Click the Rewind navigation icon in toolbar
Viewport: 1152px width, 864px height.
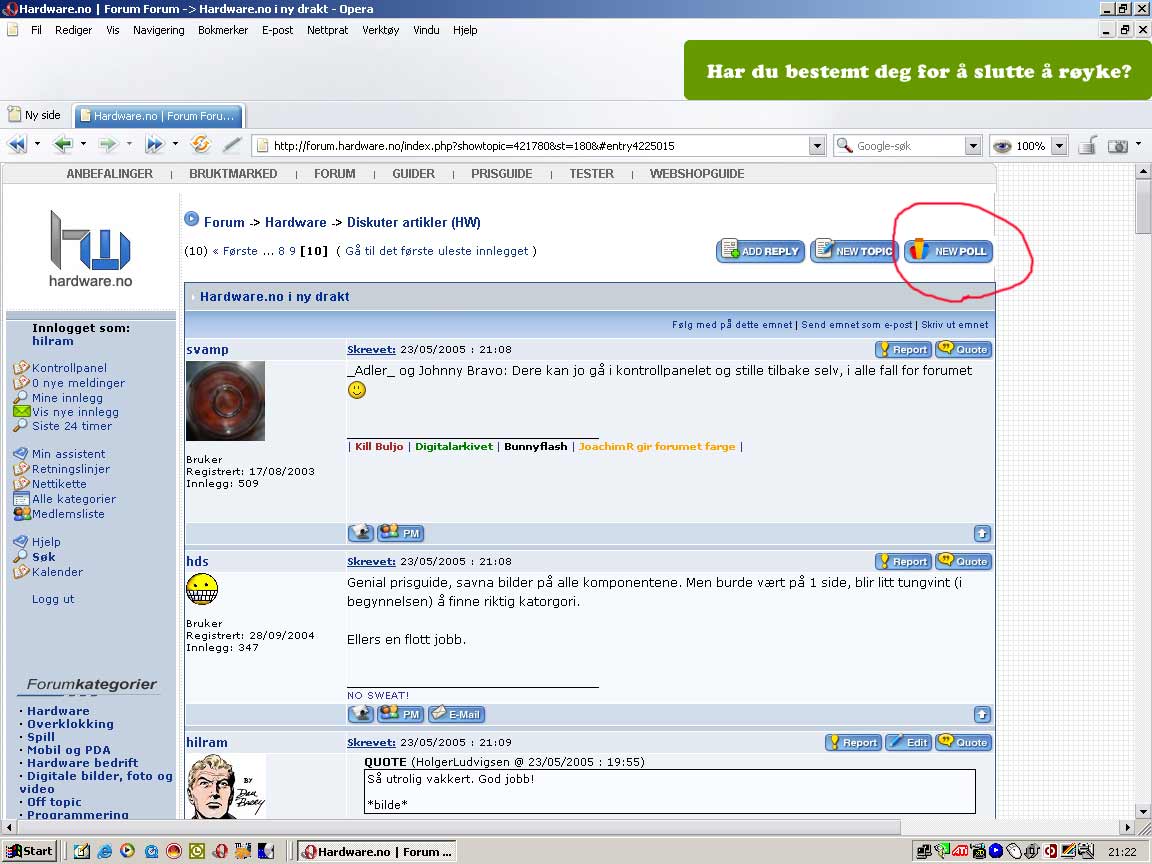[17, 145]
